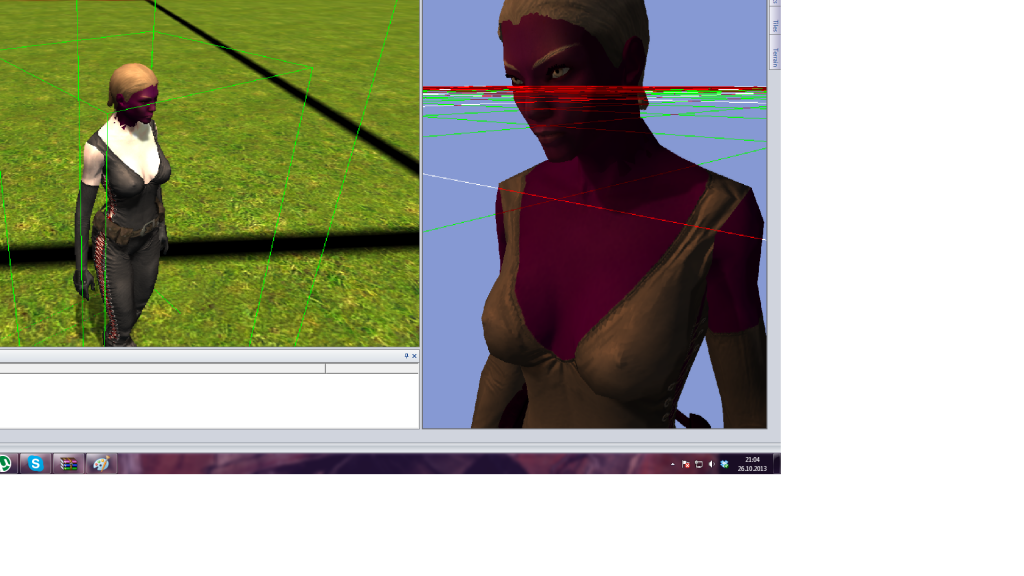Open the Terrain side tab
Image resolution: width=1024 pixels, height=576 pixels.
click(x=774, y=56)
